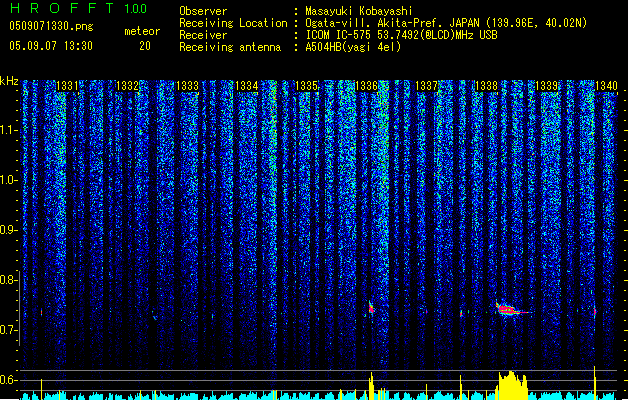629x400 pixels.
Task: Select the 1.1 kHz axis label
Action: click(9, 130)
